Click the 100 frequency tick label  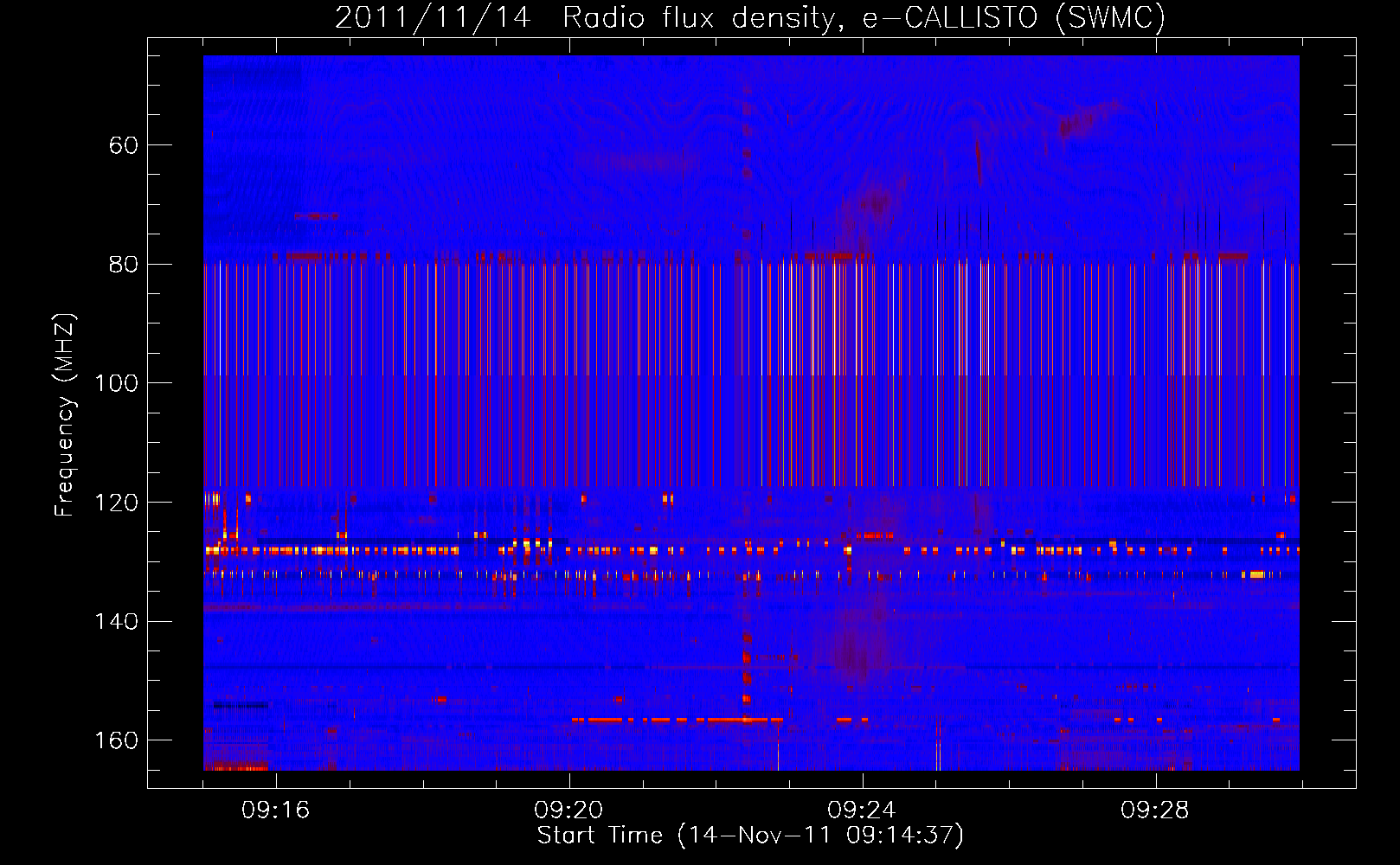pos(116,383)
